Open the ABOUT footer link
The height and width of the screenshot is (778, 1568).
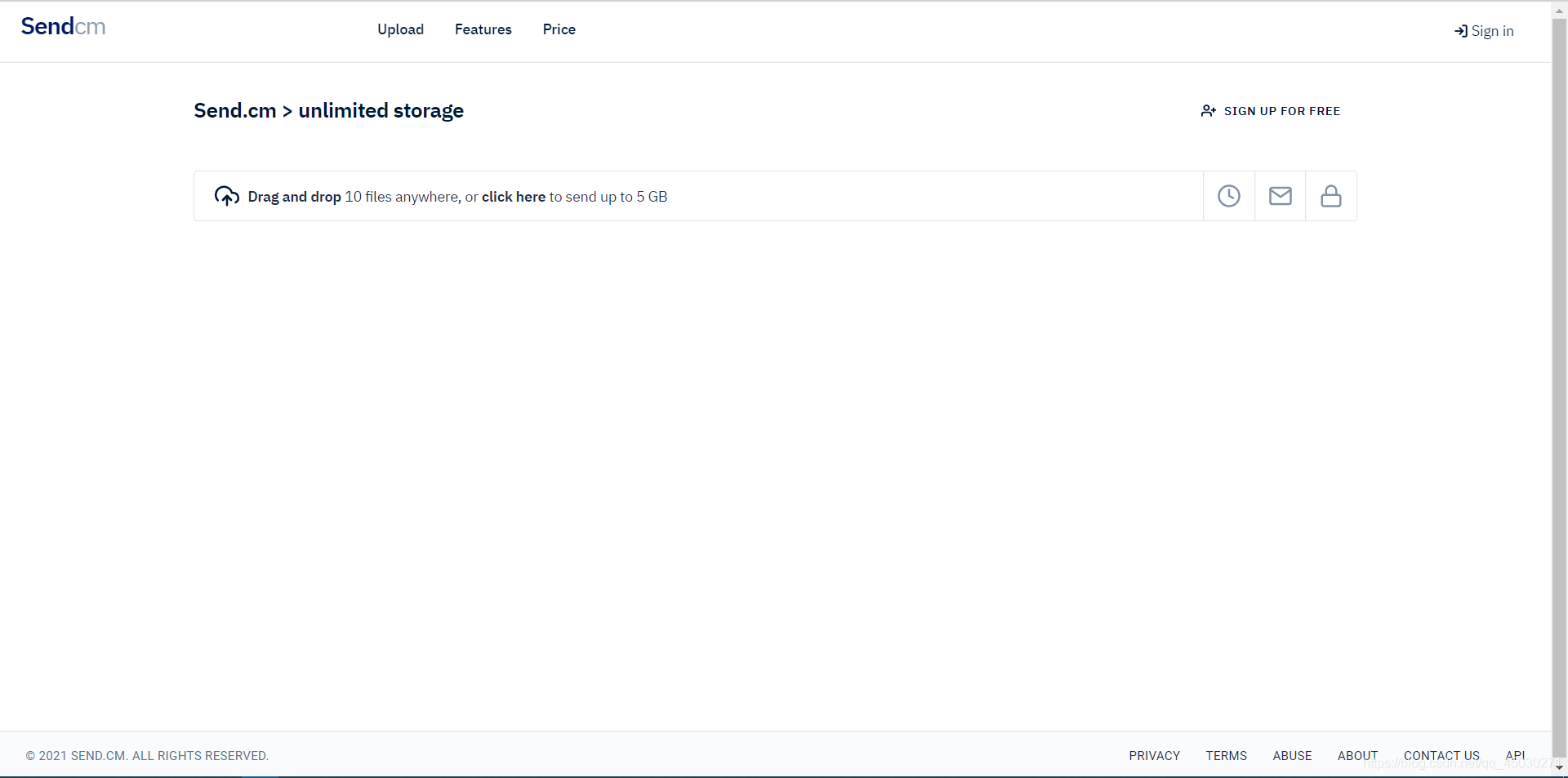point(1357,756)
